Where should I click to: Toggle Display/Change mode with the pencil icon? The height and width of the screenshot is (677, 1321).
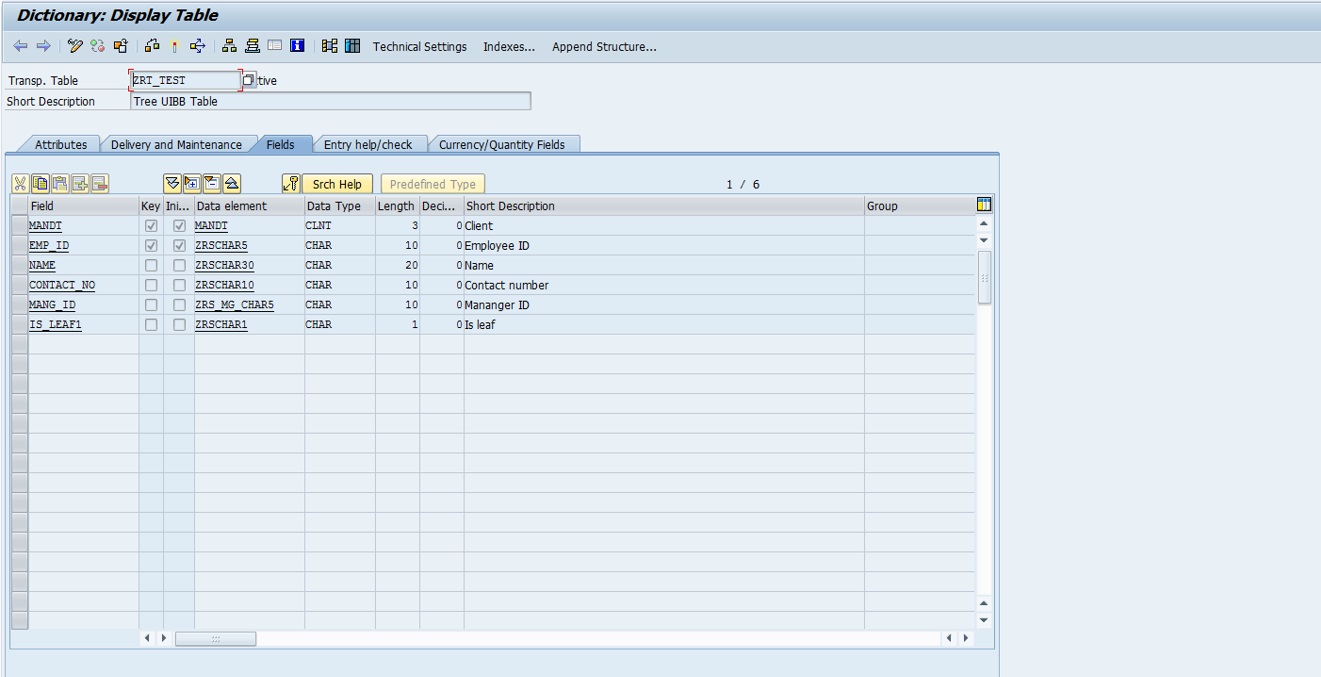[x=74, y=46]
